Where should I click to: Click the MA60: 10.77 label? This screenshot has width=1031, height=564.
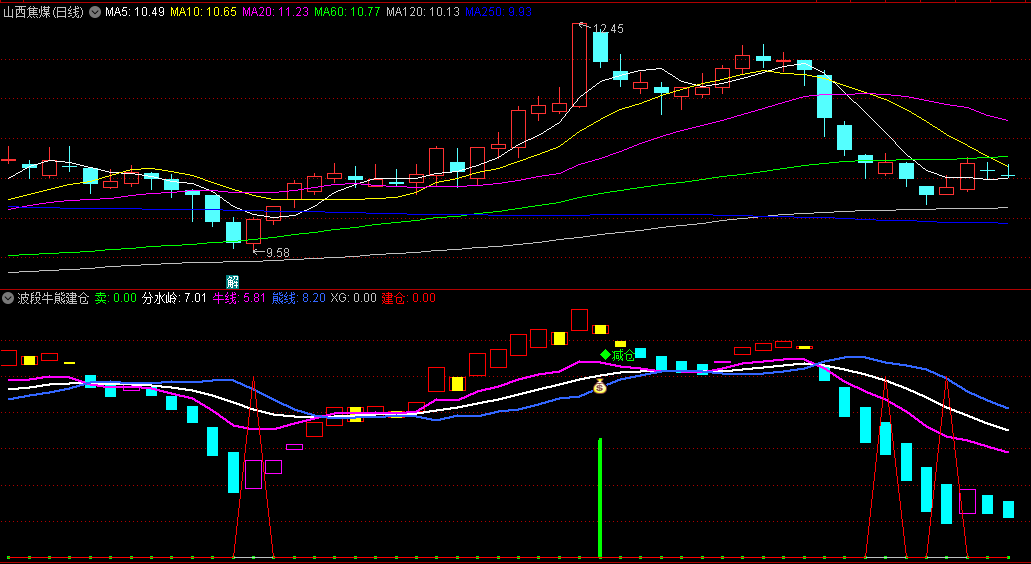coord(347,12)
